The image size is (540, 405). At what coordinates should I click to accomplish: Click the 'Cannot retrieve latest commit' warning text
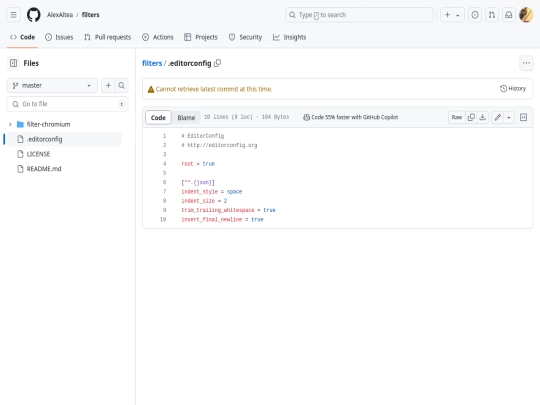214,89
